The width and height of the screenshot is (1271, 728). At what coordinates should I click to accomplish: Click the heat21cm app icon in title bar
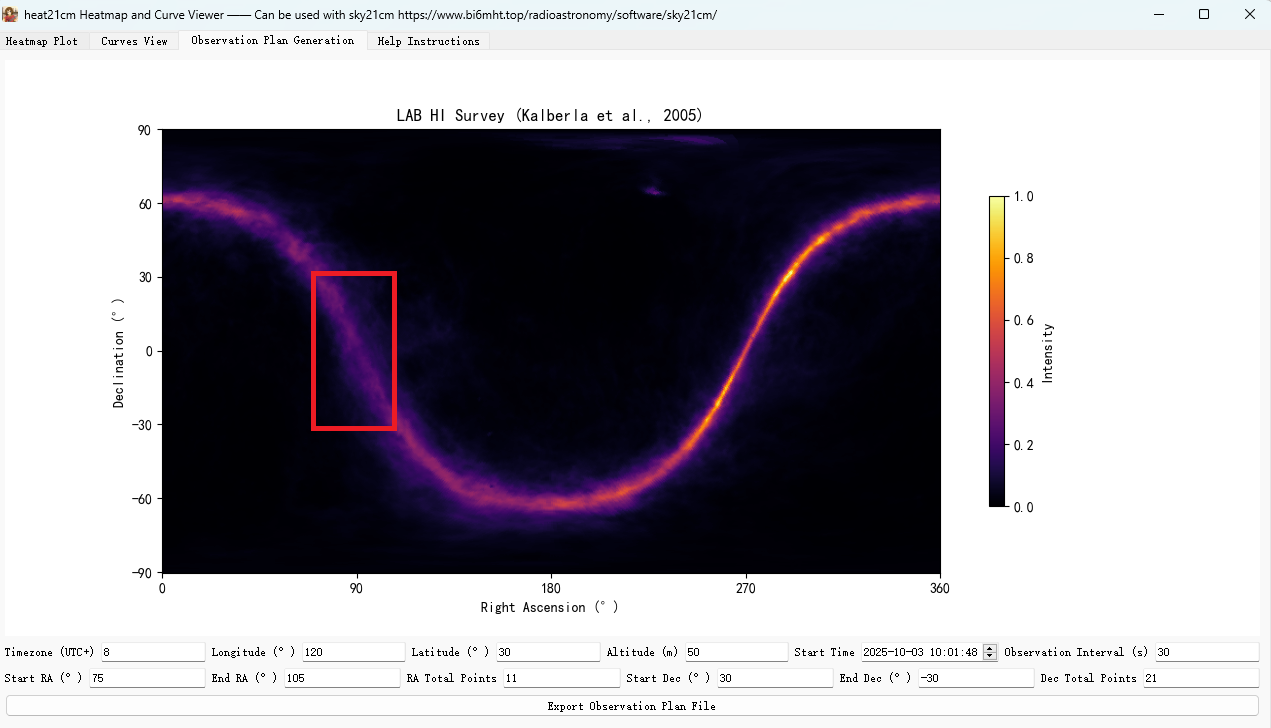(x=11, y=14)
